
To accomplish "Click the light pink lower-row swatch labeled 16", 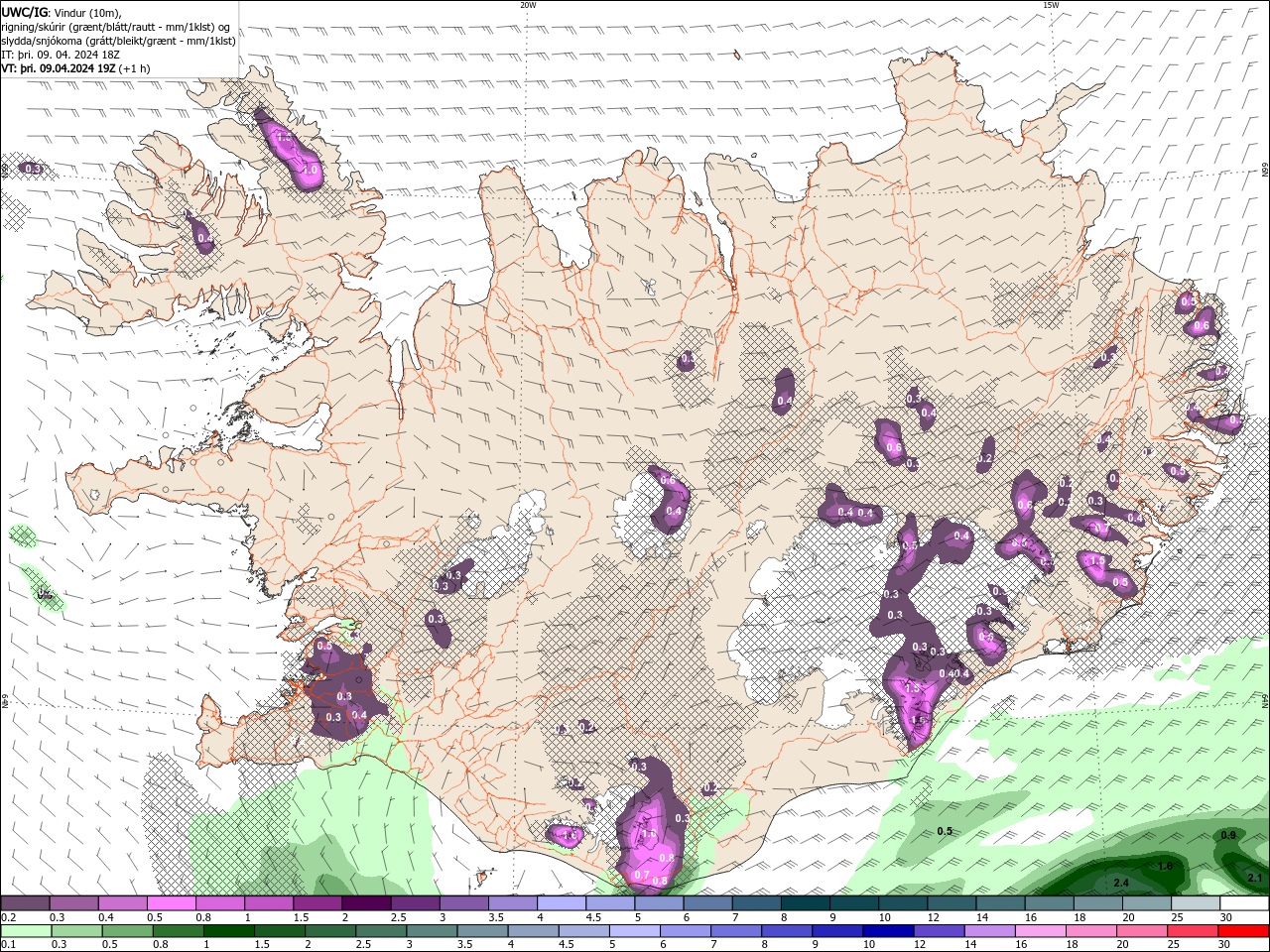I will point(1040,930).
